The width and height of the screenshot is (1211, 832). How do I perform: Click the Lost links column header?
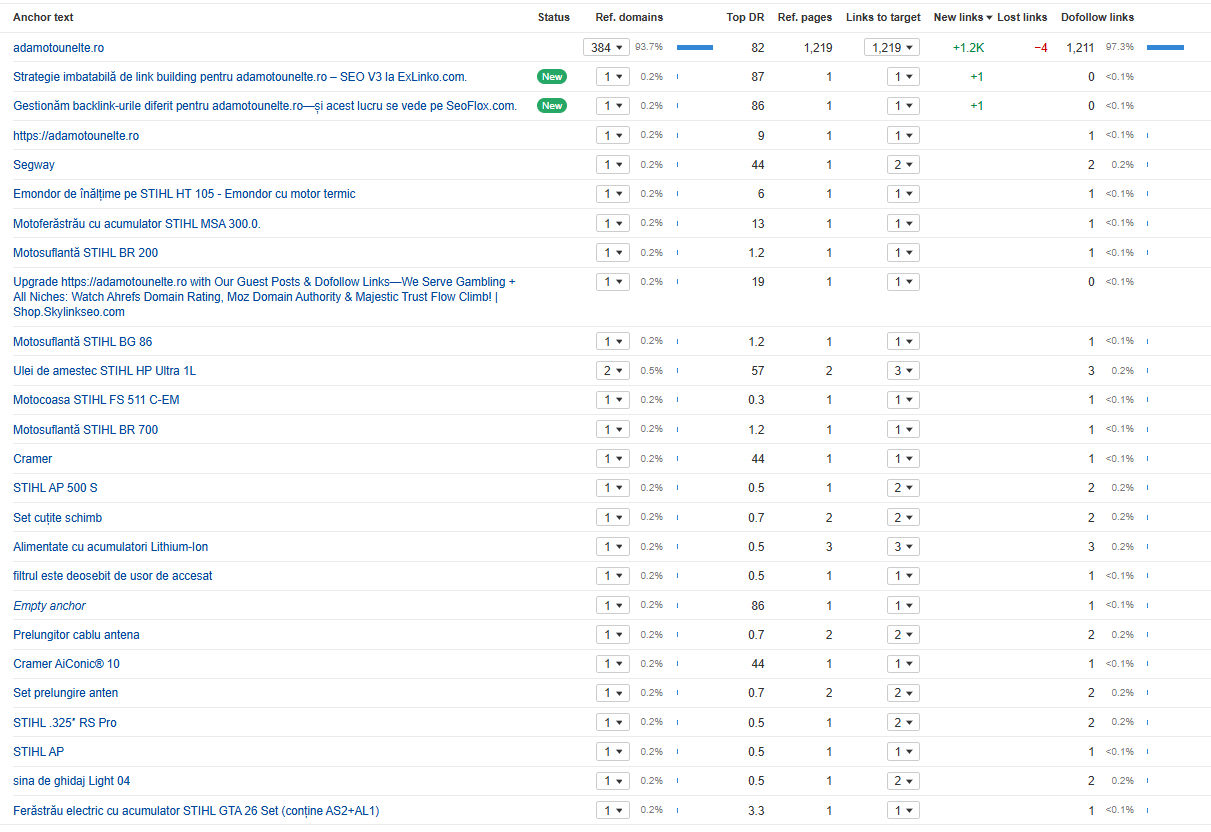tap(1022, 17)
